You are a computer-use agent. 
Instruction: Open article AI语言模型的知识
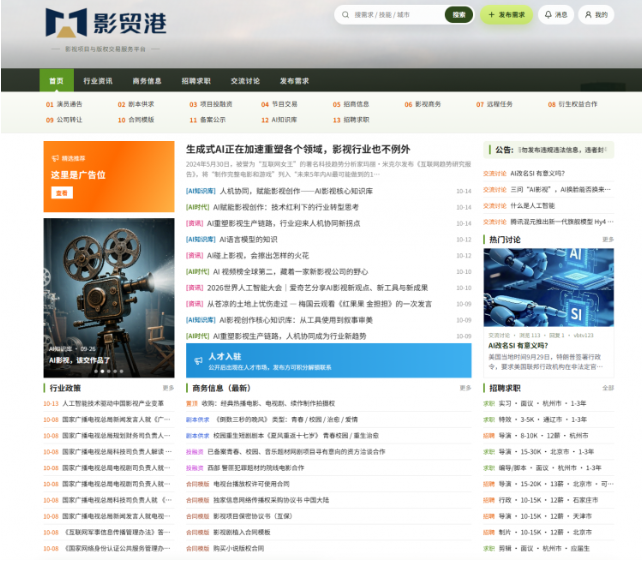coord(248,239)
